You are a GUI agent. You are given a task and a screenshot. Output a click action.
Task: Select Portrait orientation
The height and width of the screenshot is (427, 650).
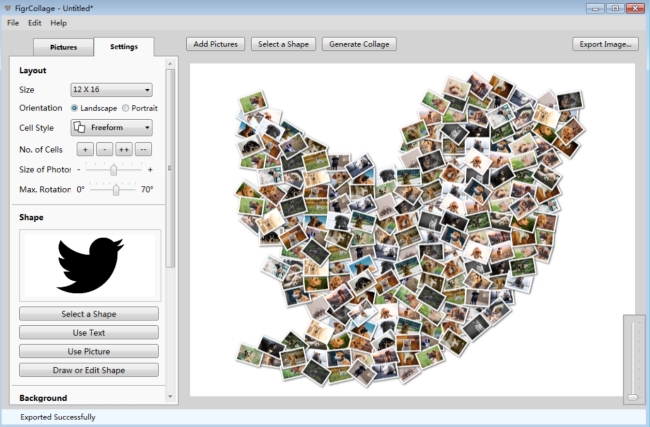[125, 108]
